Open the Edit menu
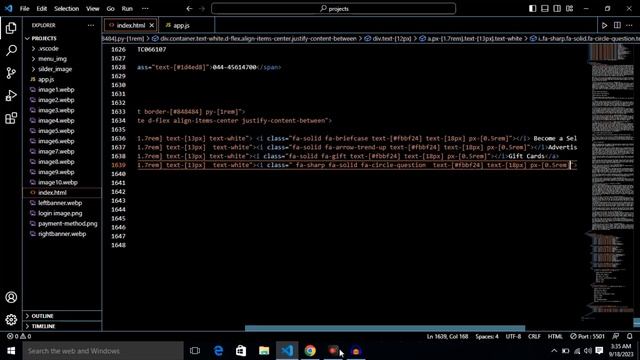The width and height of the screenshot is (640, 360). 42,9
